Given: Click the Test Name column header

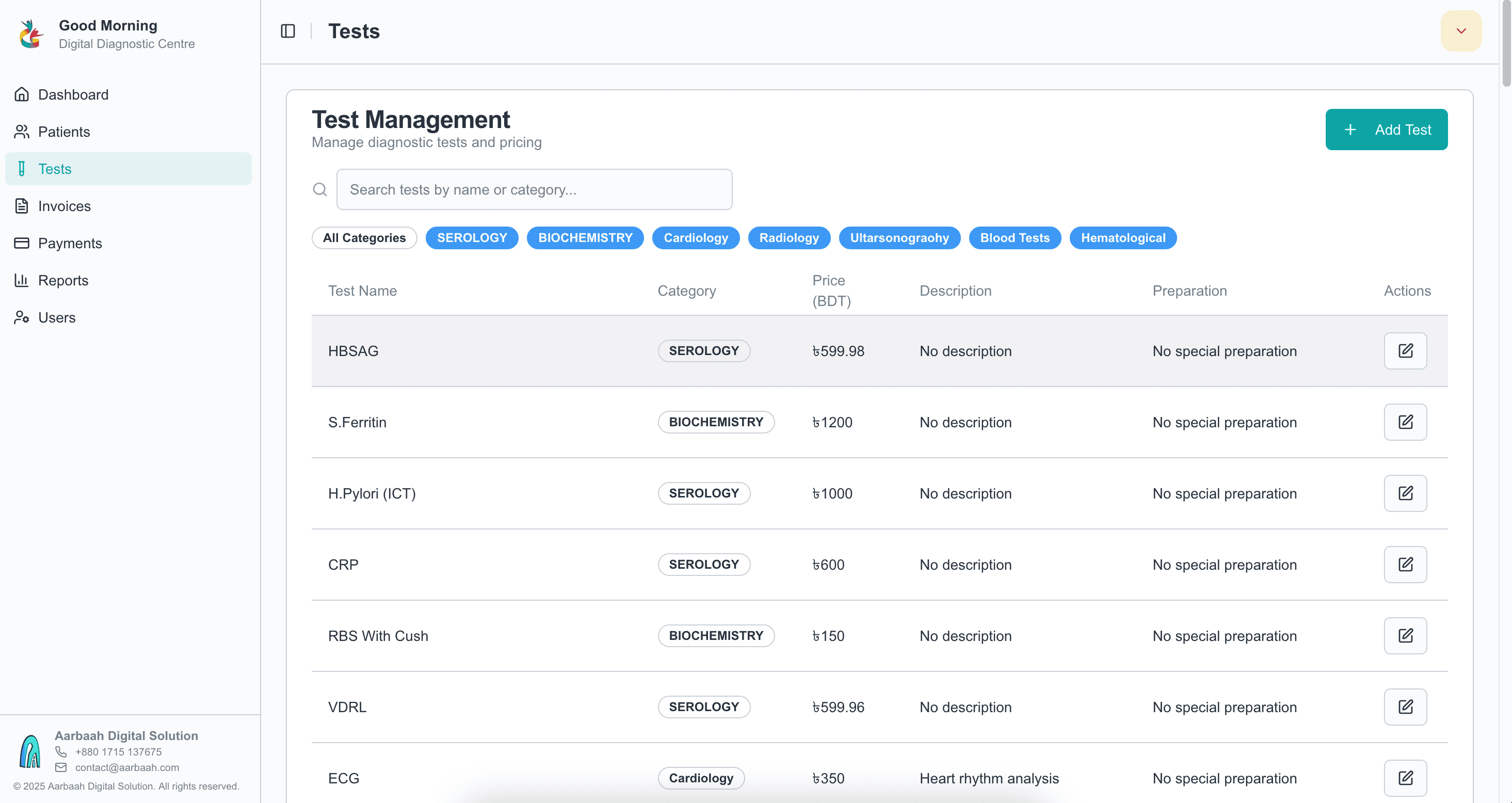Looking at the screenshot, I should point(362,291).
